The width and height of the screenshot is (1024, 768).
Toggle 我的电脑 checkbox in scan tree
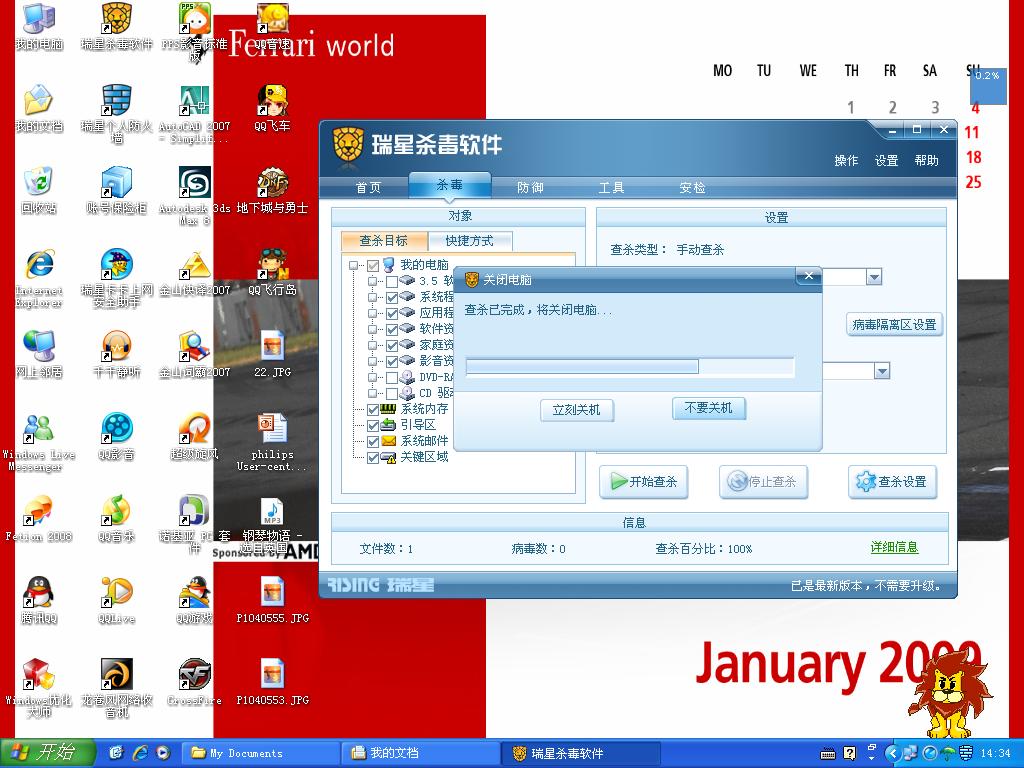tap(373, 265)
